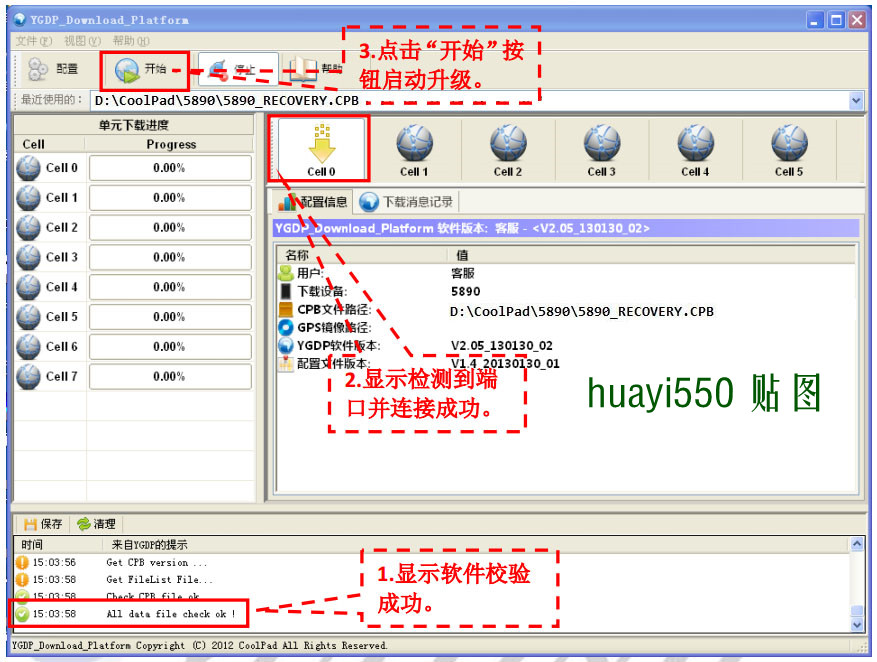Minimize the YGDP_Download_Platform window
The image size is (877, 662).
point(815,21)
